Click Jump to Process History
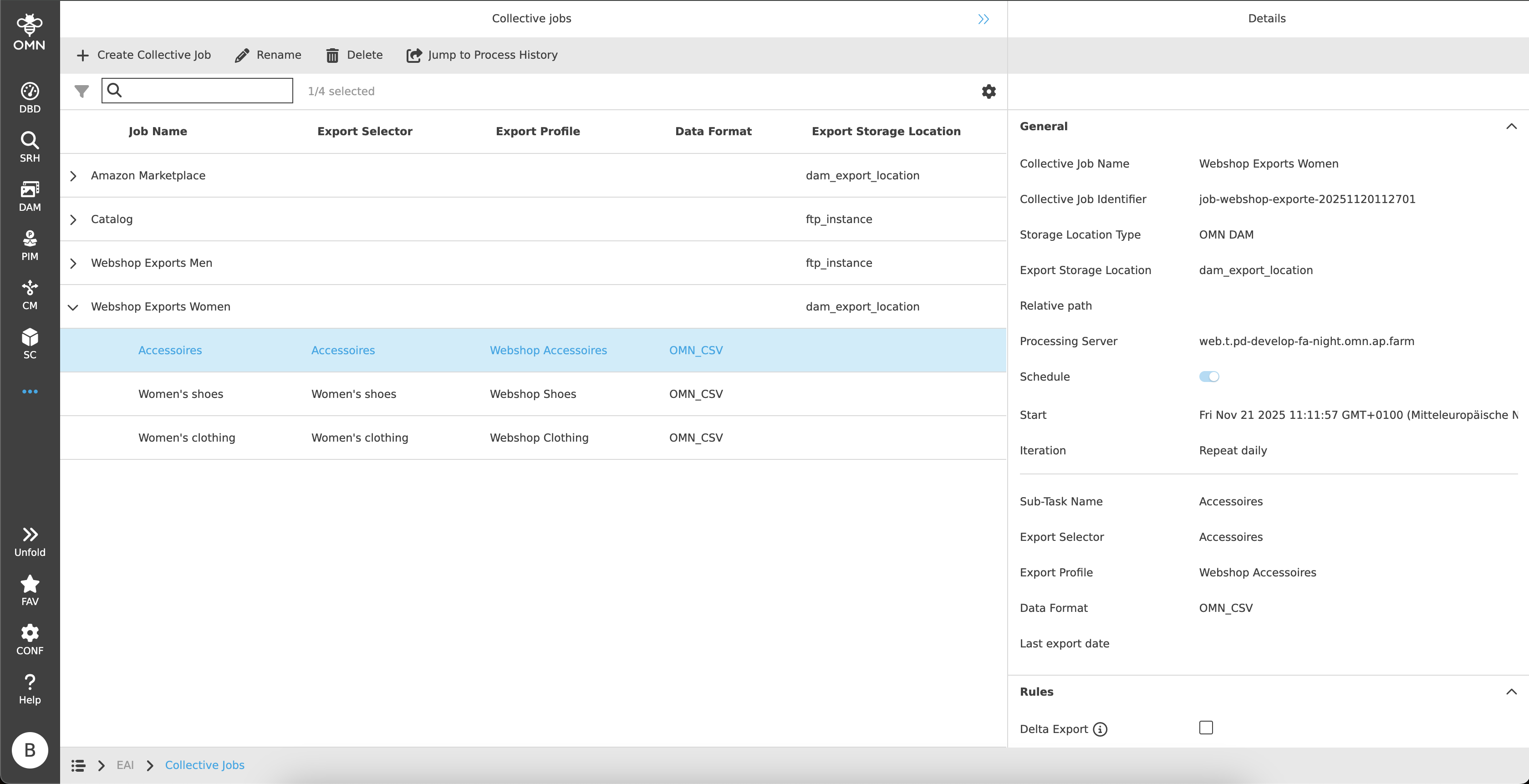This screenshot has width=1529, height=784. click(x=481, y=55)
